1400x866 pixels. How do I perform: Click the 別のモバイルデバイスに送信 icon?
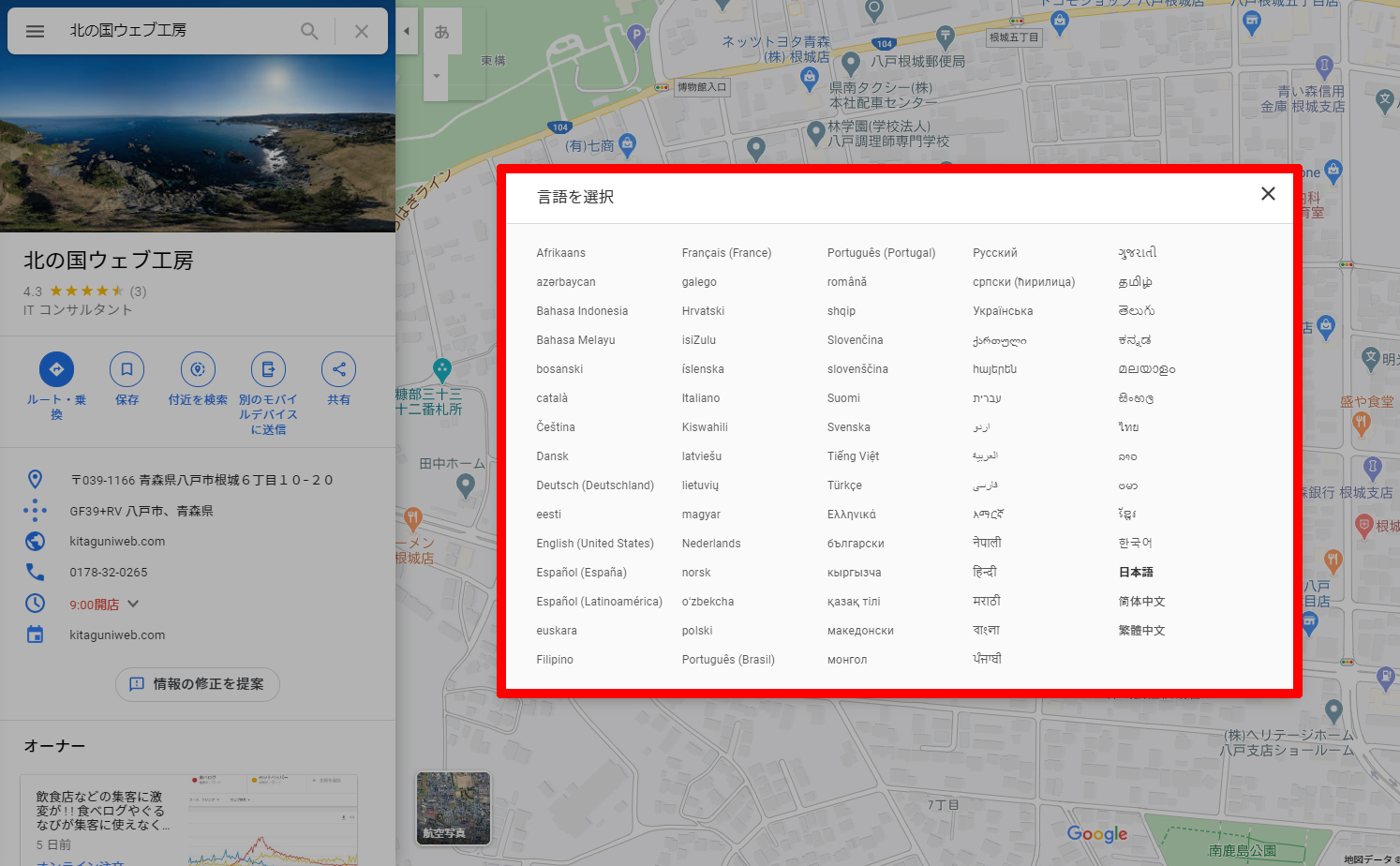point(268,369)
